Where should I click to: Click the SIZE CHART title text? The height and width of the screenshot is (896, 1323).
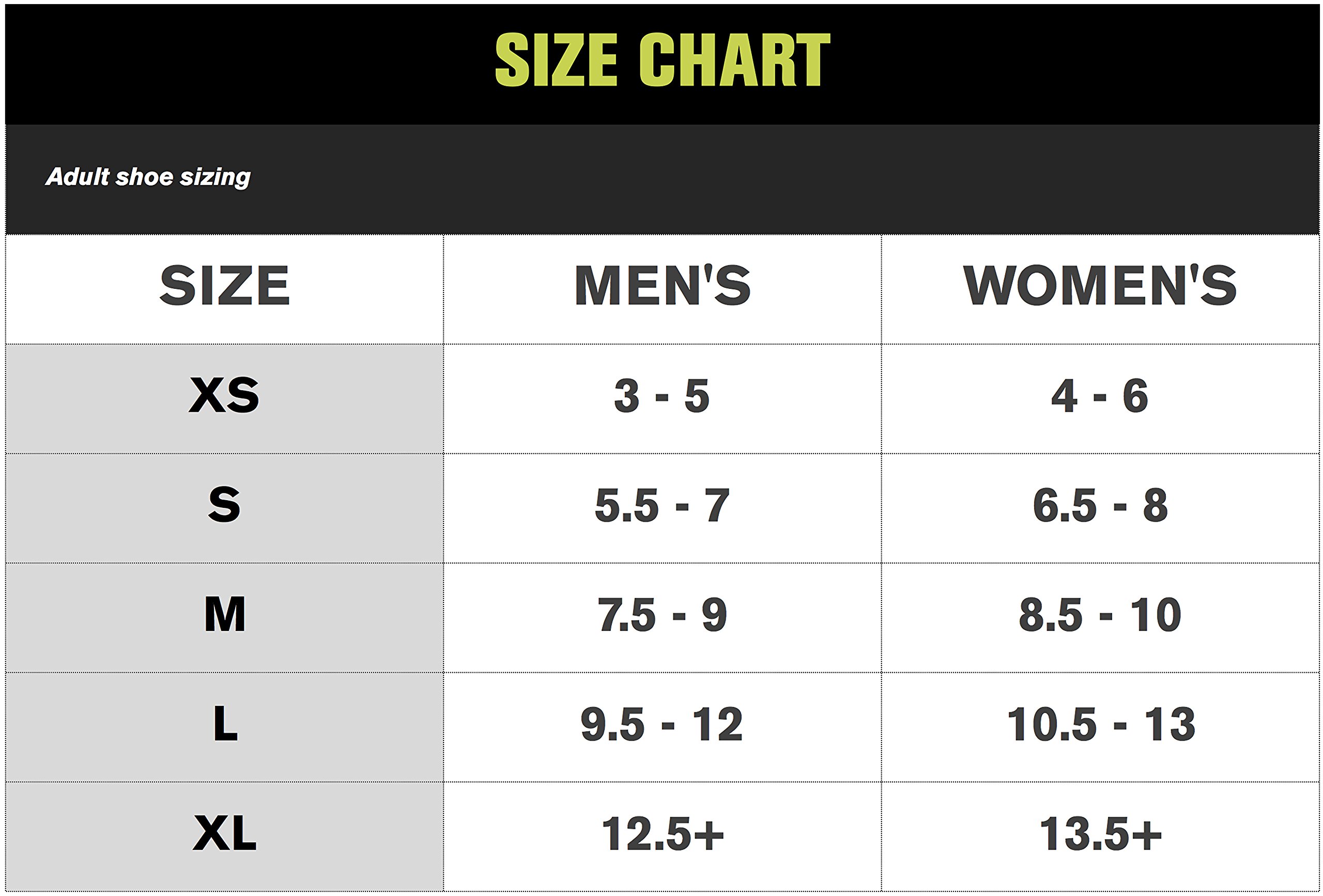point(662,59)
